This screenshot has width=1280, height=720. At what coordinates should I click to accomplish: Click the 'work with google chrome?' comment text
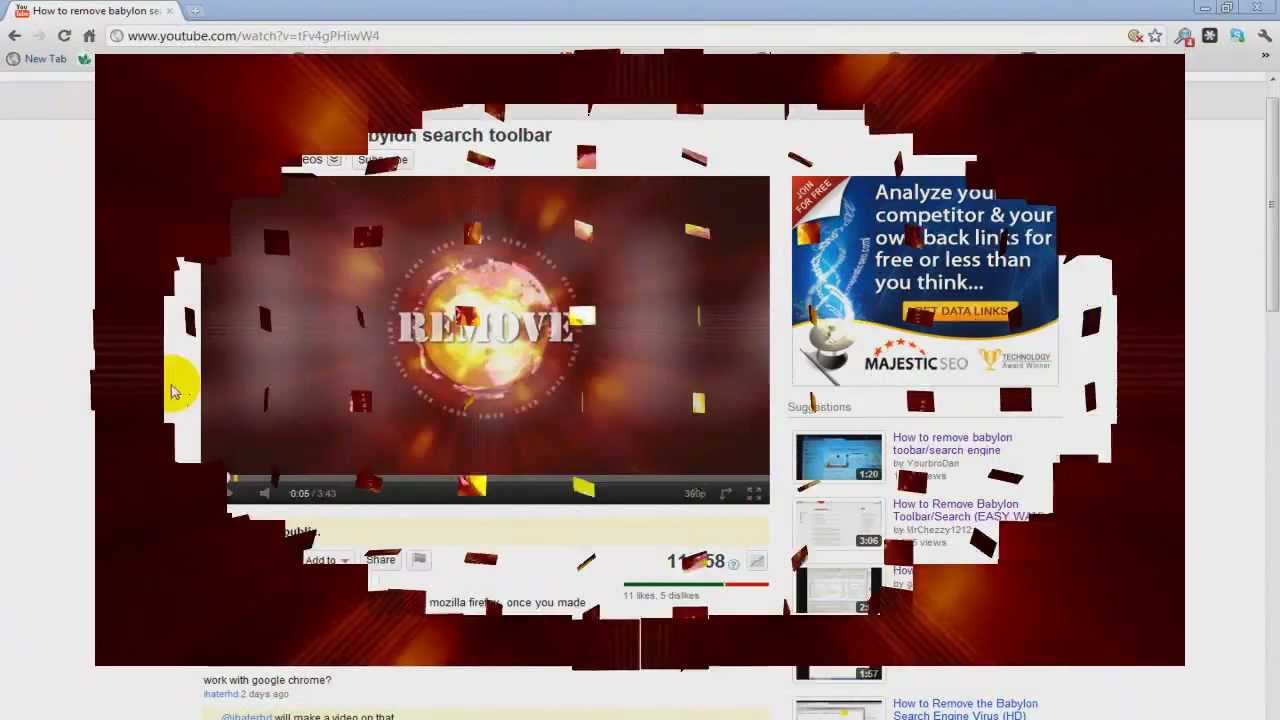coord(267,680)
